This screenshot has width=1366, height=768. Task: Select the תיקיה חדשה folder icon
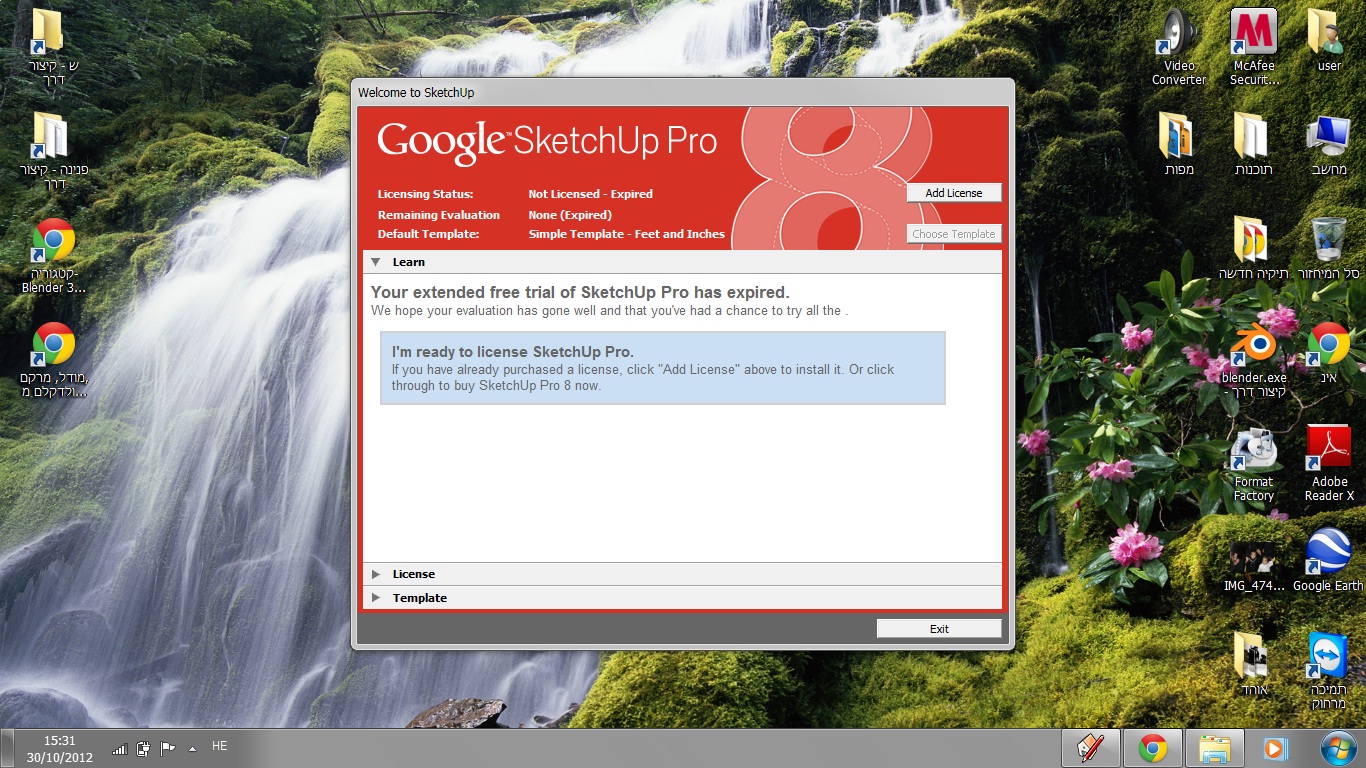1252,248
